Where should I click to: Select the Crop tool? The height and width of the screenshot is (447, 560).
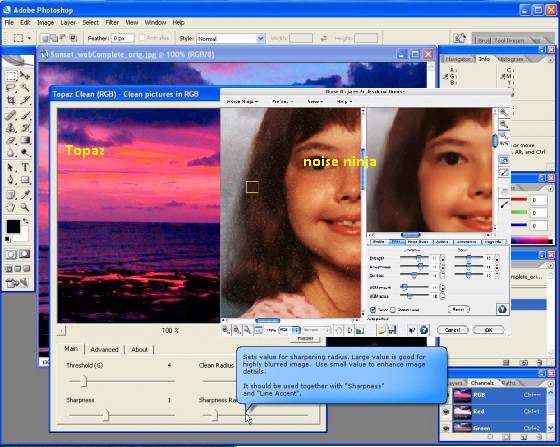(x=11, y=100)
